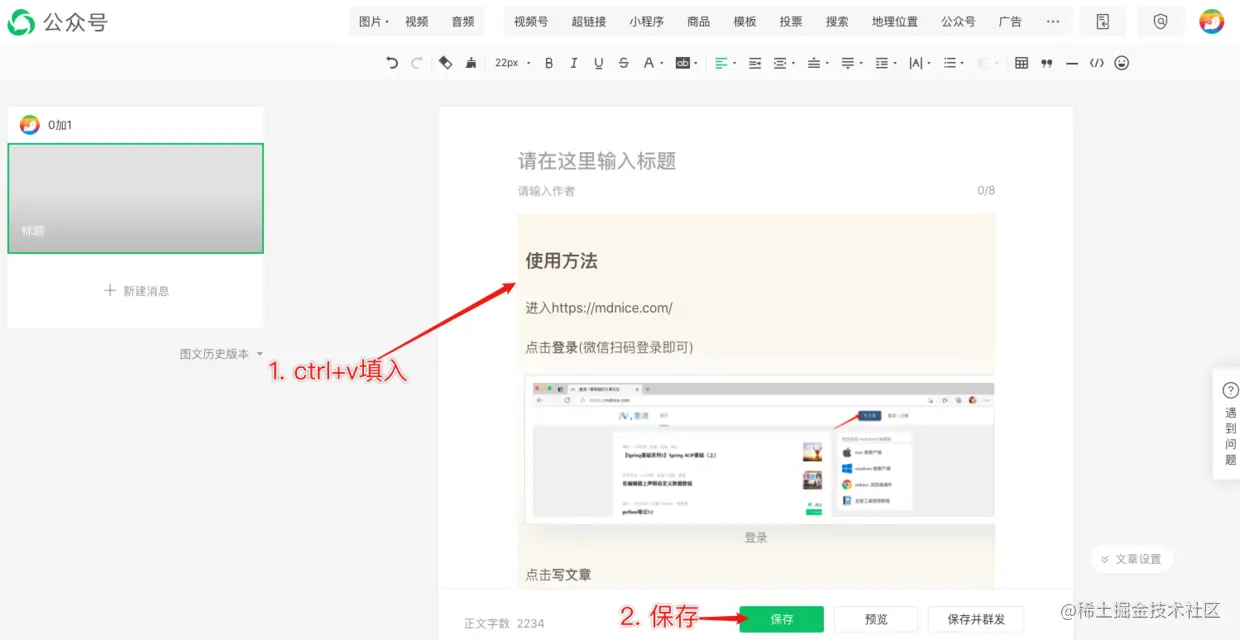This screenshot has width=1240, height=640.
Task: Toggle bold formatting
Action: pos(548,62)
